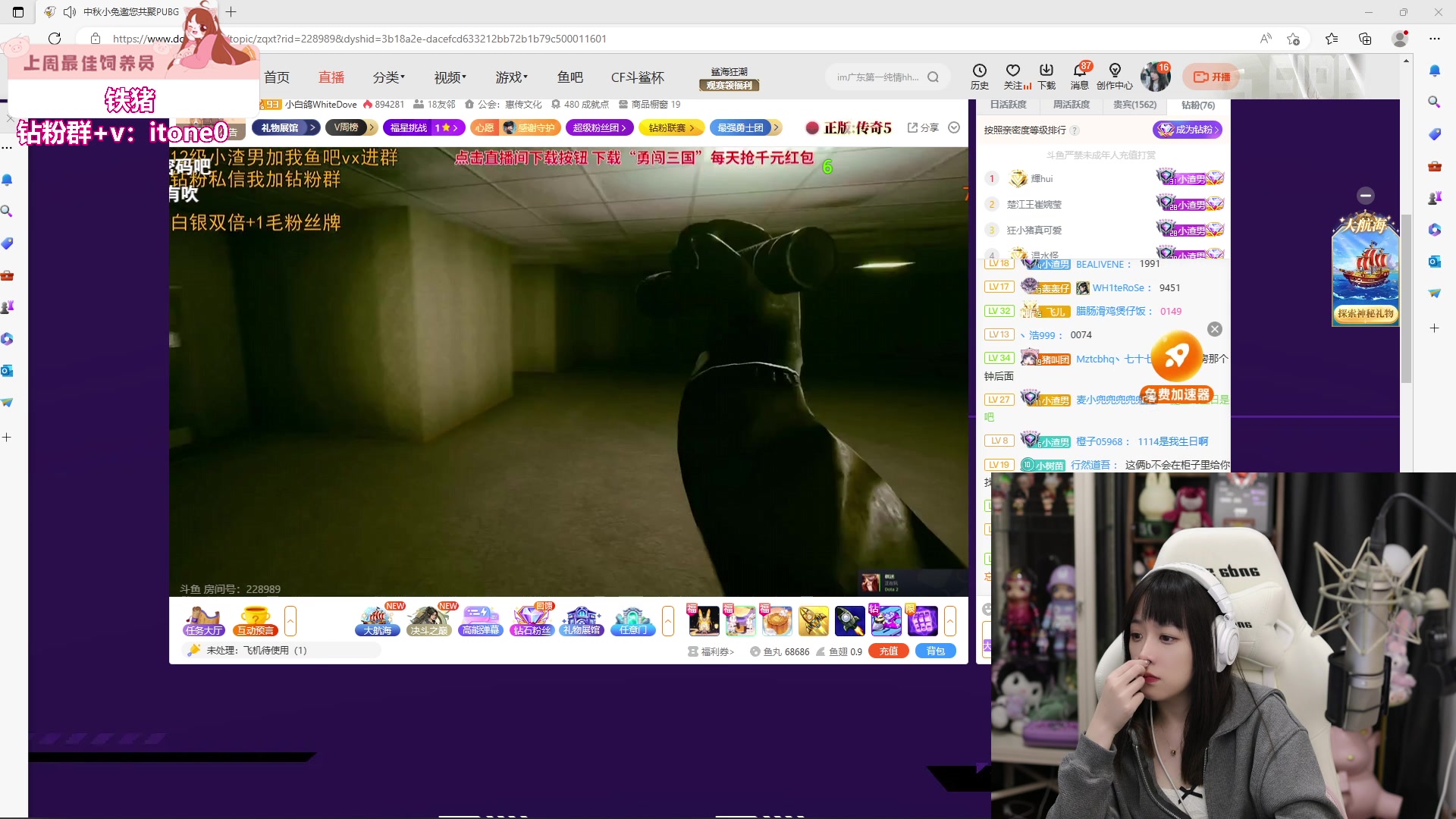Open the 消息 bell notifications icon

click(x=1079, y=71)
